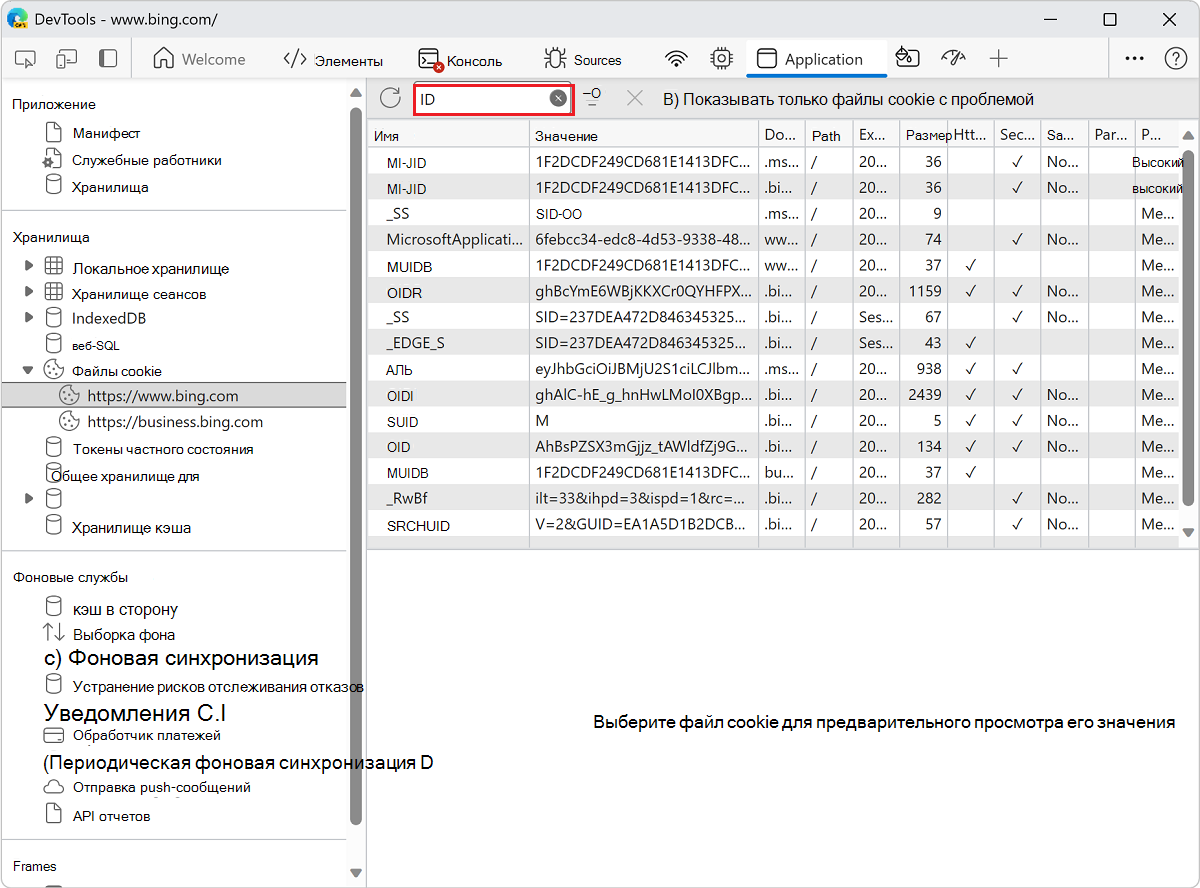The height and width of the screenshot is (888, 1200).
Task: Click the plus icon to add a tool
Action: [998, 59]
